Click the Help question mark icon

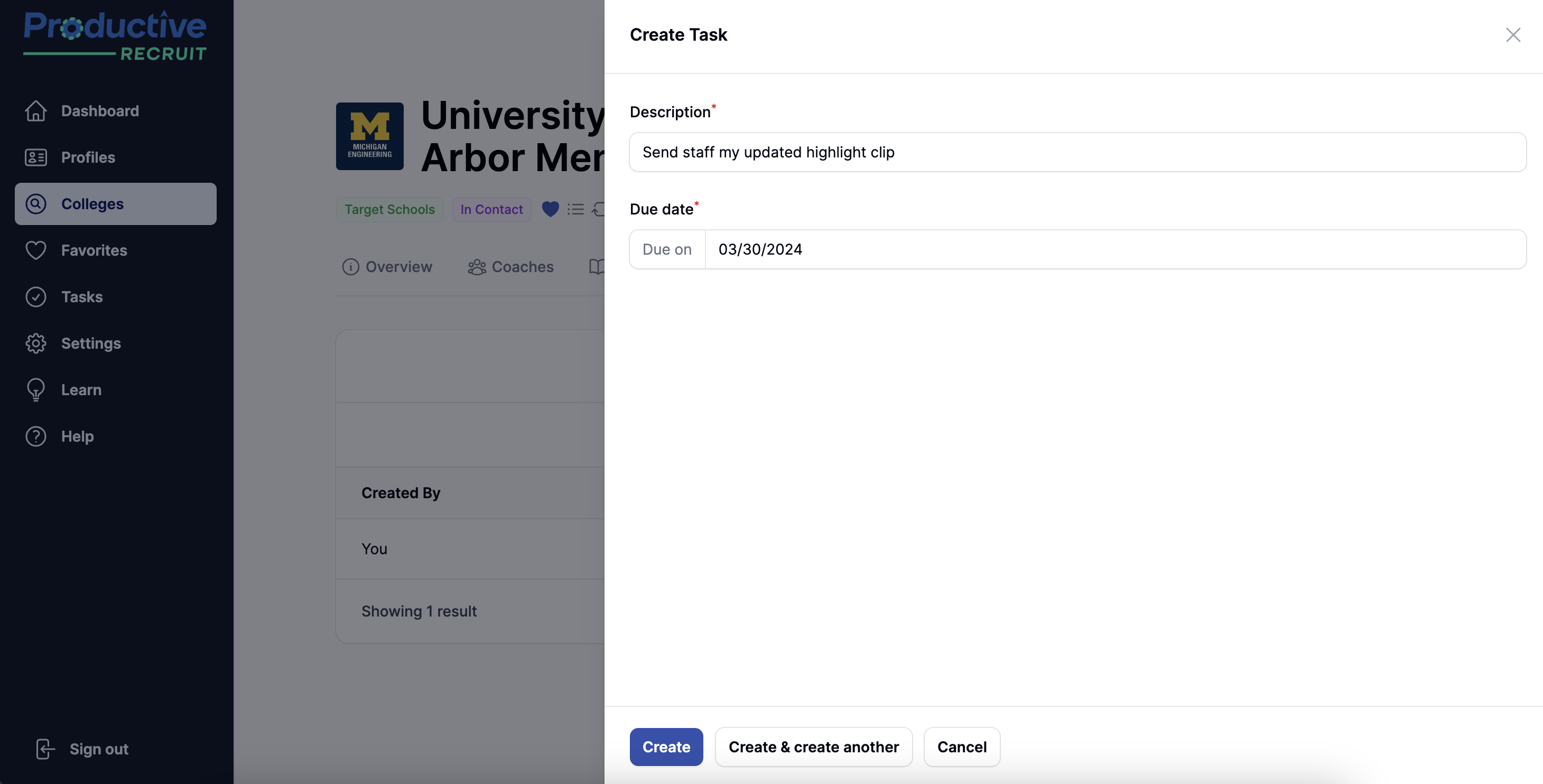(x=36, y=436)
